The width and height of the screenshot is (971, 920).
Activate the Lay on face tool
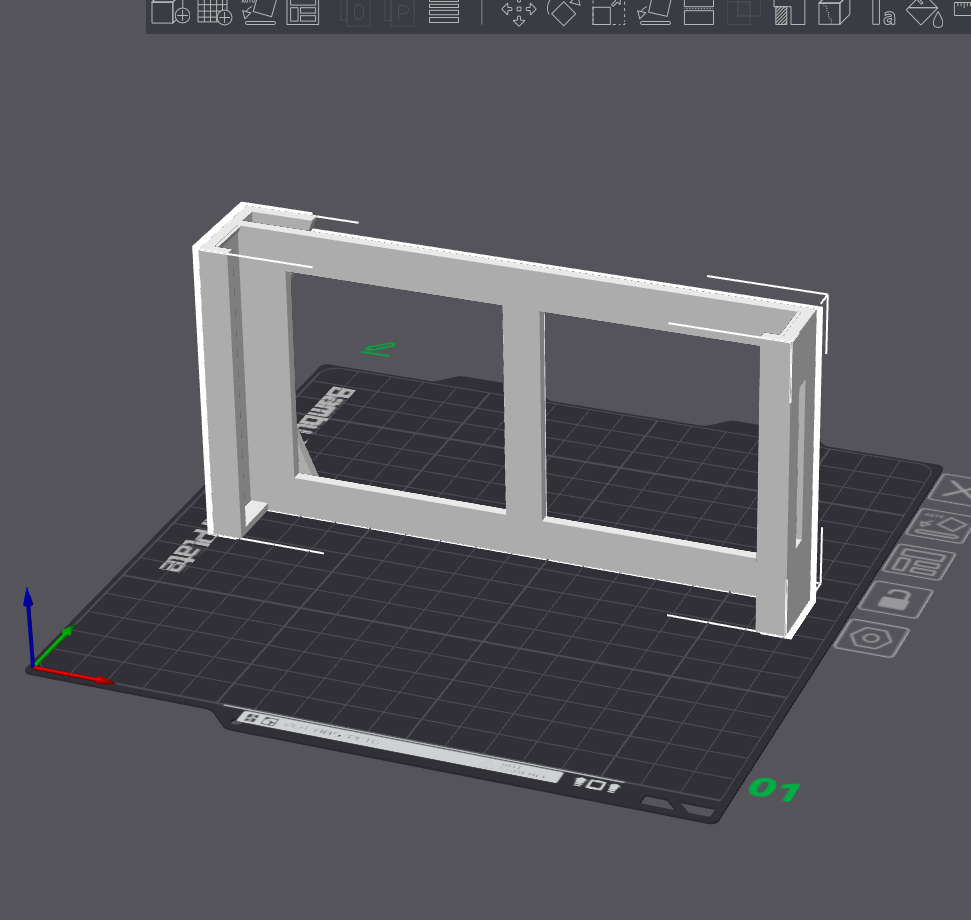tap(654, 12)
